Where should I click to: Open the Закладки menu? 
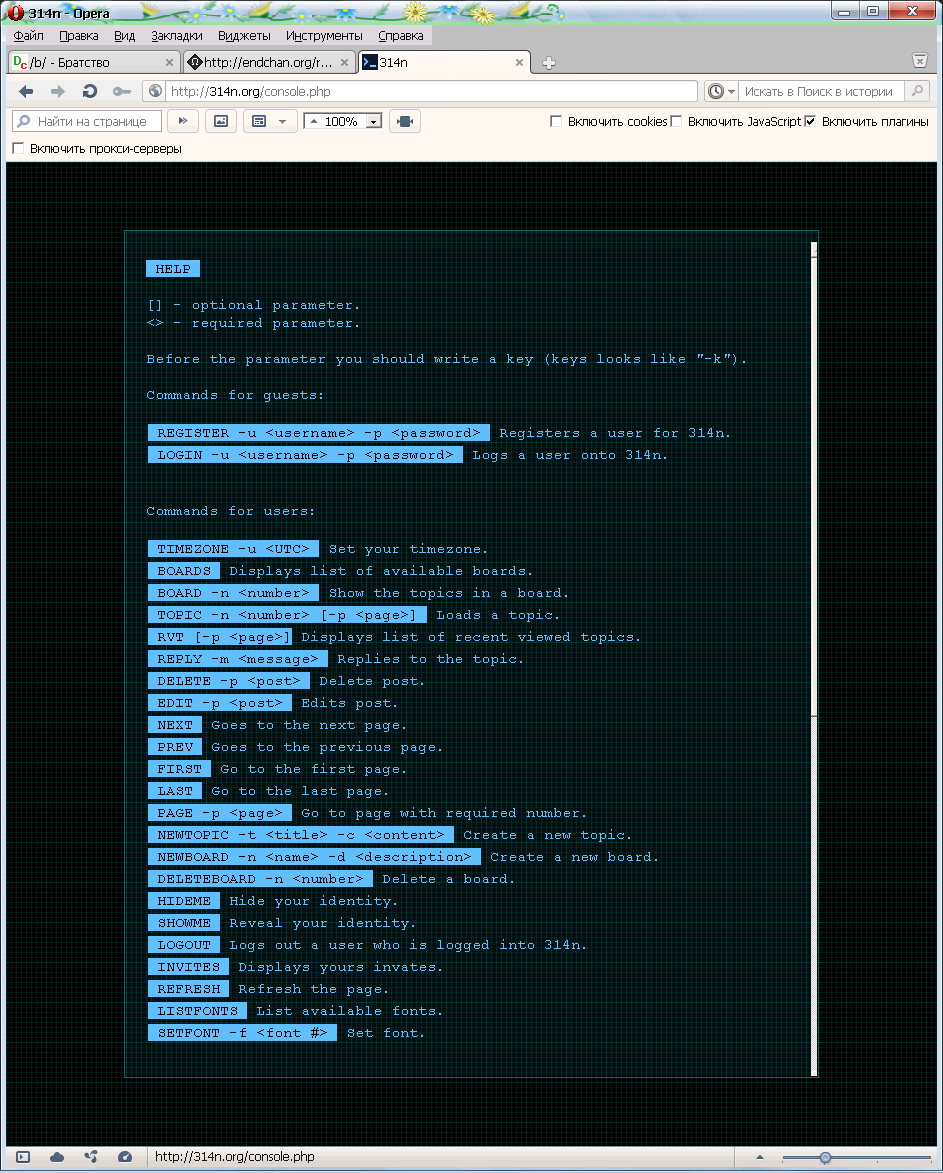click(x=176, y=36)
